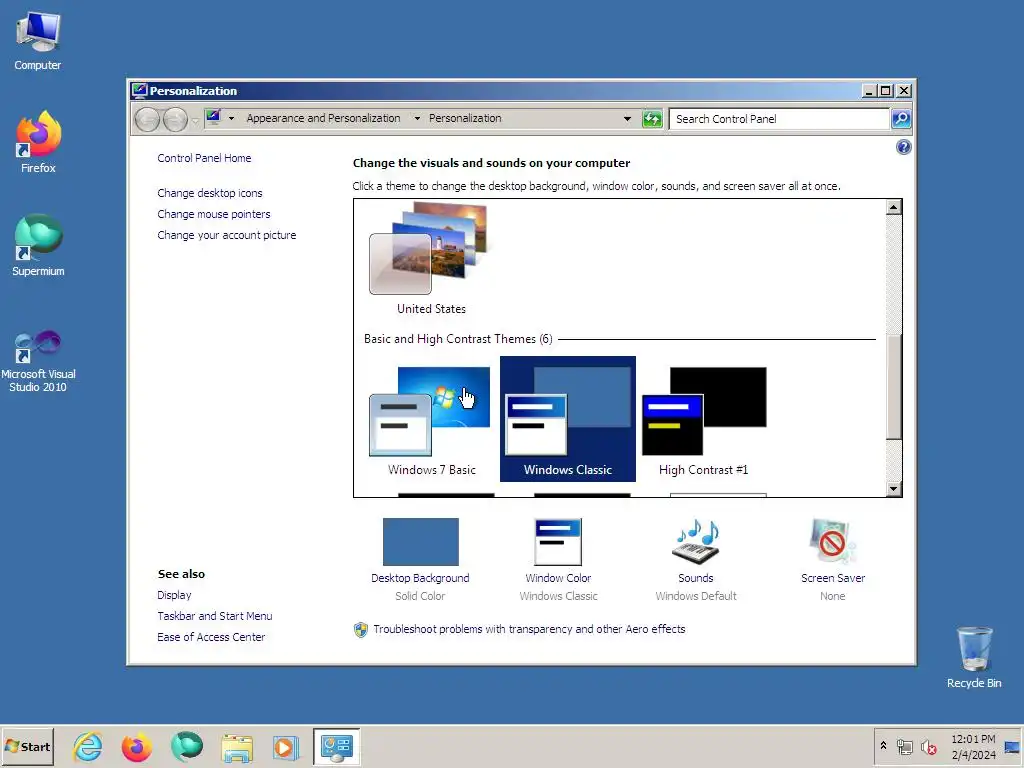The height and width of the screenshot is (768, 1024).
Task: Click the display icon beside the clock
Action: [1013, 747]
